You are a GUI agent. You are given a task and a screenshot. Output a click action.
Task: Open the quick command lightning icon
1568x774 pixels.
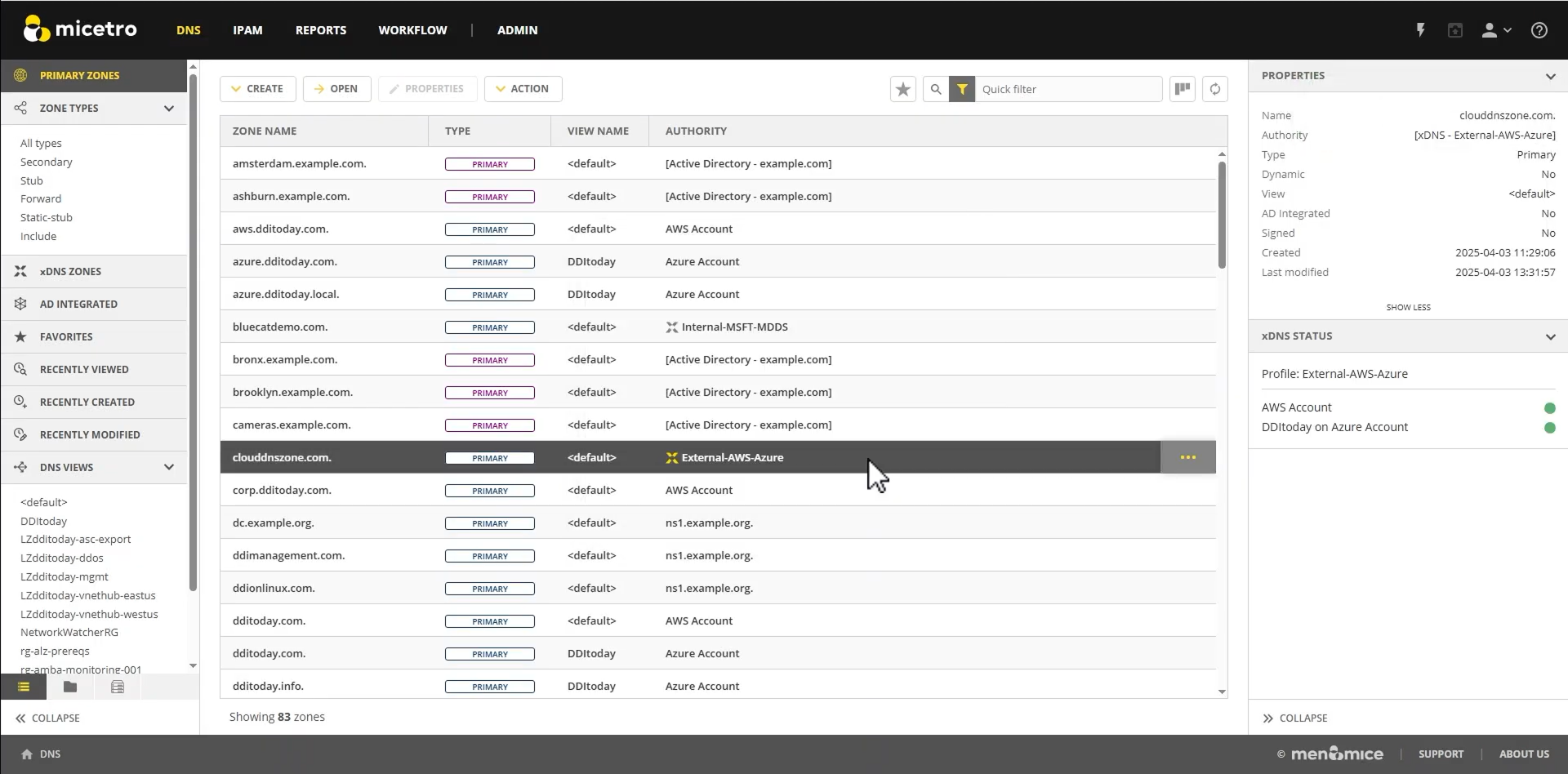pyautogui.click(x=1420, y=30)
